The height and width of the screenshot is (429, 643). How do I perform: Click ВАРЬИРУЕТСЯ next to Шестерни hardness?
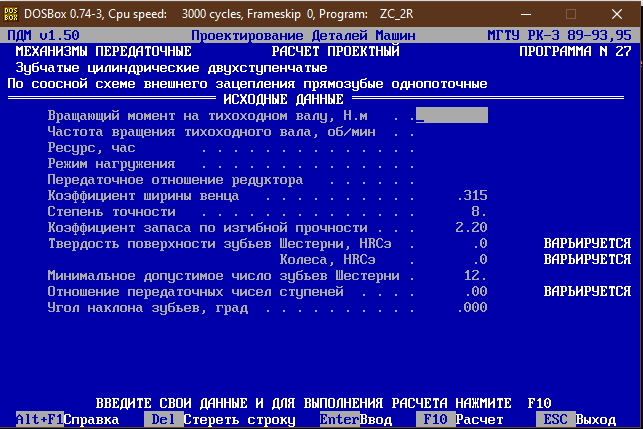(x=587, y=243)
